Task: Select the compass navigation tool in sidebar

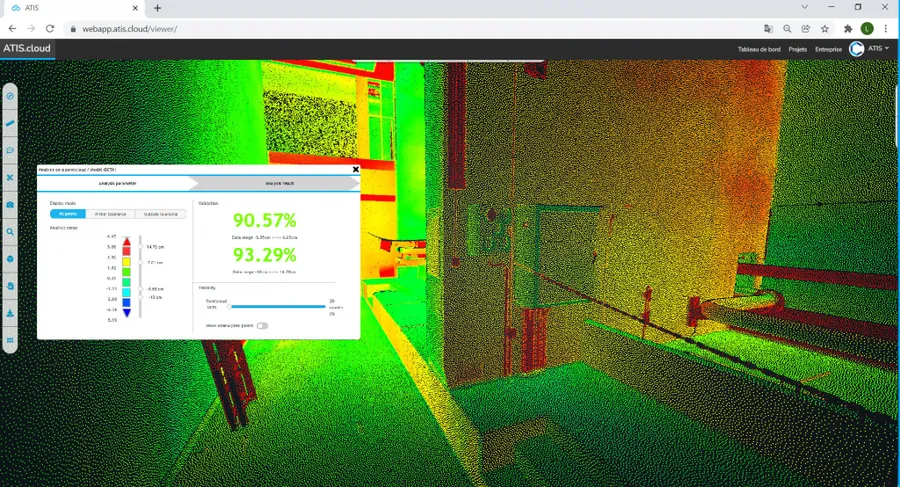Action: point(10,96)
